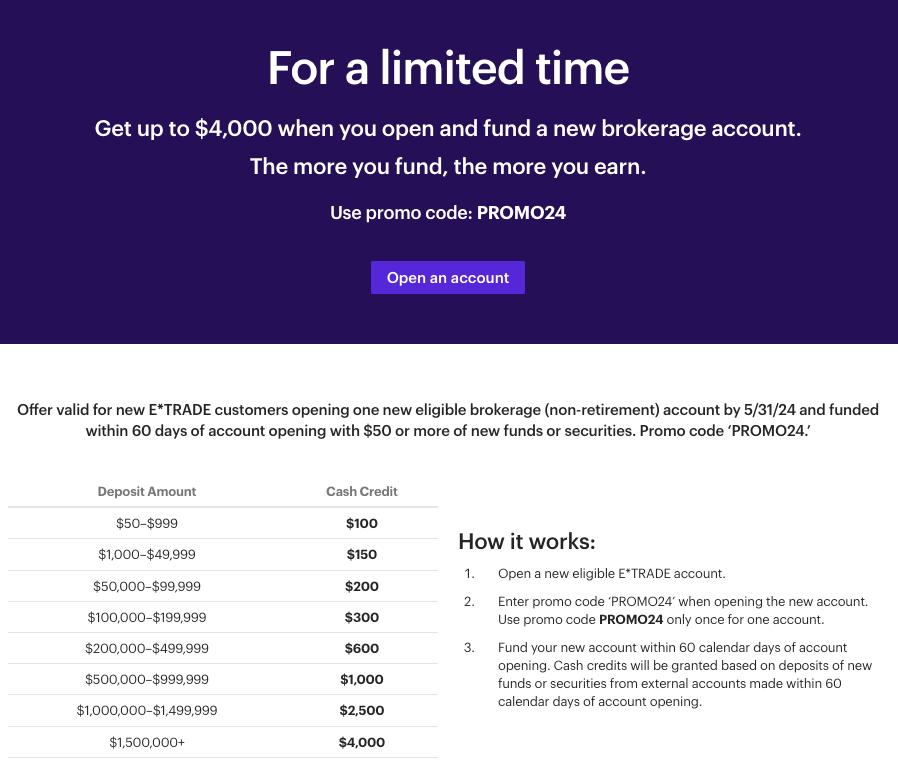The image size is (898, 781).
Task: Click step one Open a new eligible account
Action: click(x=612, y=574)
